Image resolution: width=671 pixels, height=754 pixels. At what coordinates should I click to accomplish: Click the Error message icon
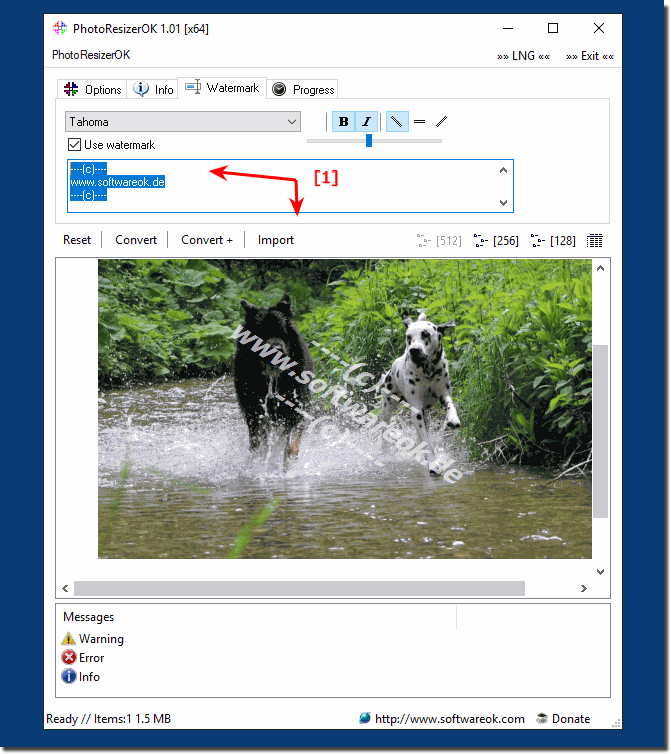tap(69, 657)
